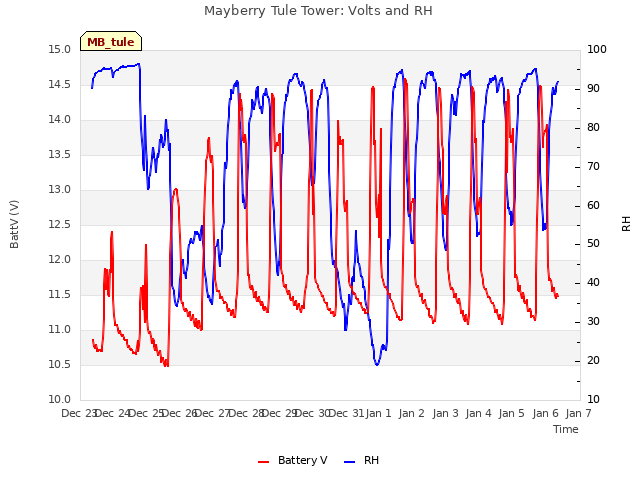Screen dimensions: 640x480
Task: Click the 'Dec 26' x-axis tick label
Action: (x=180, y=413)
